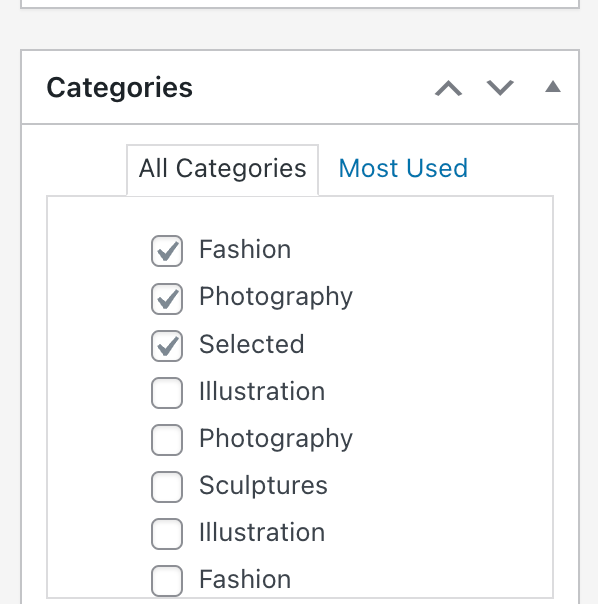Viewport: 598px width, 604px height.
Task: Uncheck the checked Photography category
Action: tap(167, 299)
